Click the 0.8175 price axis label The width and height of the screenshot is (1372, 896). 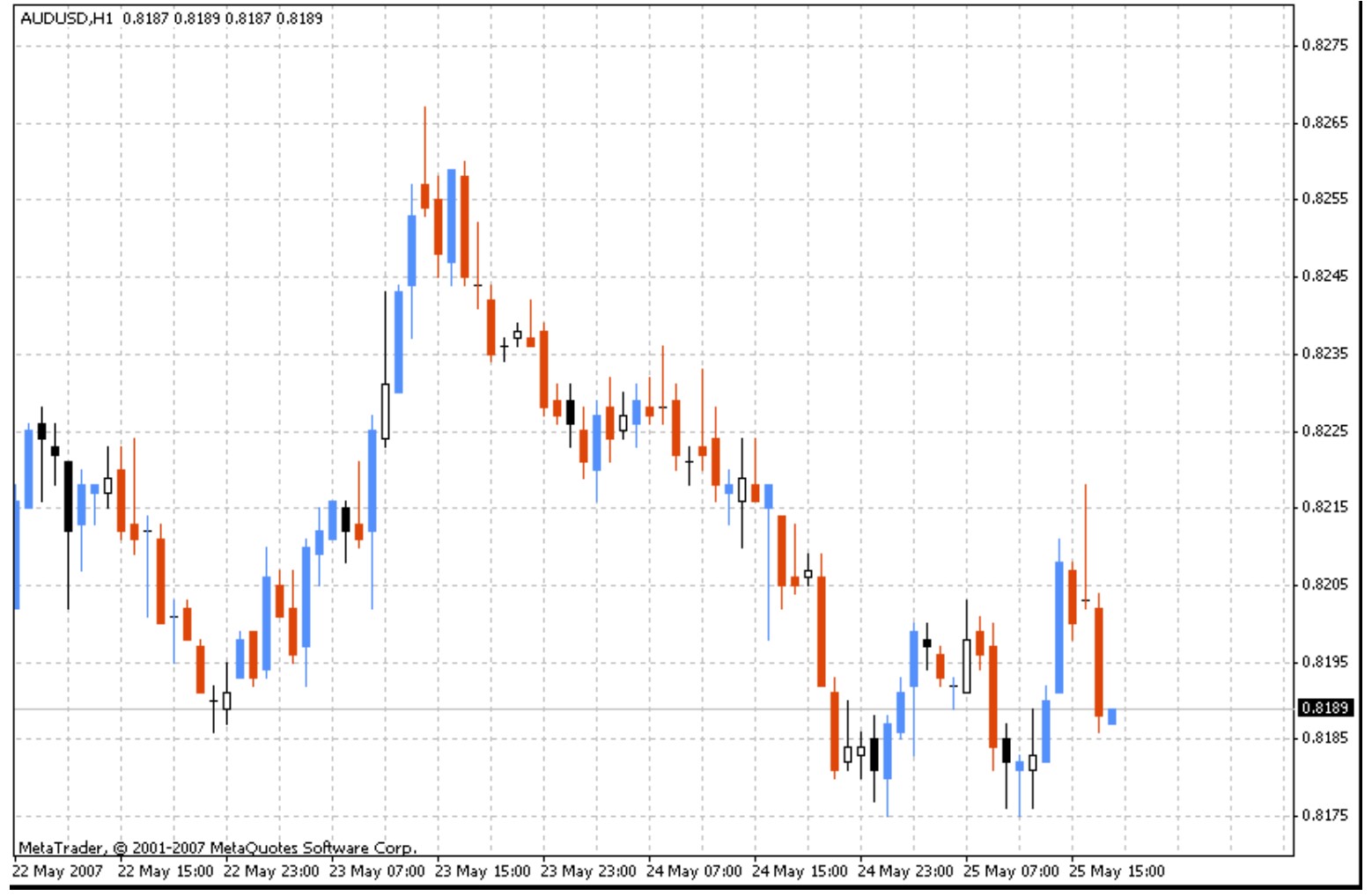(x=1324, y=816)
